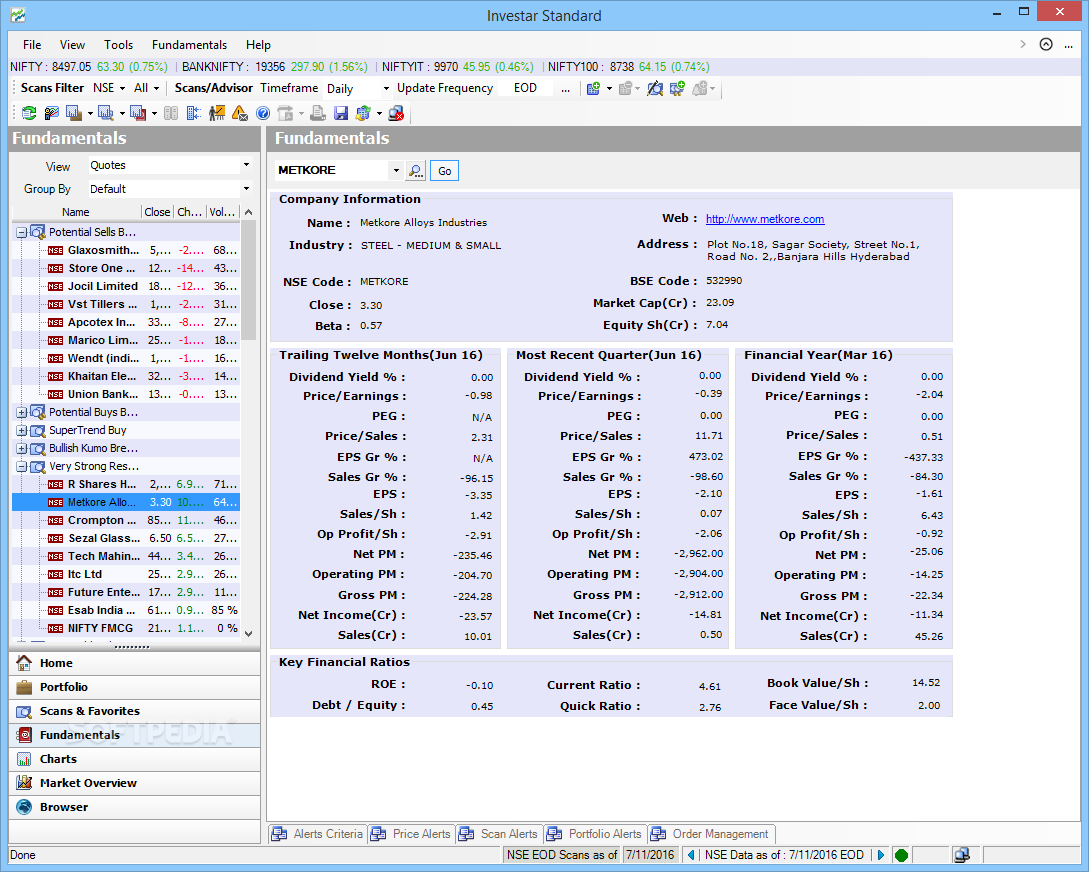Click the chart-with-glasses toolbar icon

coord(51,112)
